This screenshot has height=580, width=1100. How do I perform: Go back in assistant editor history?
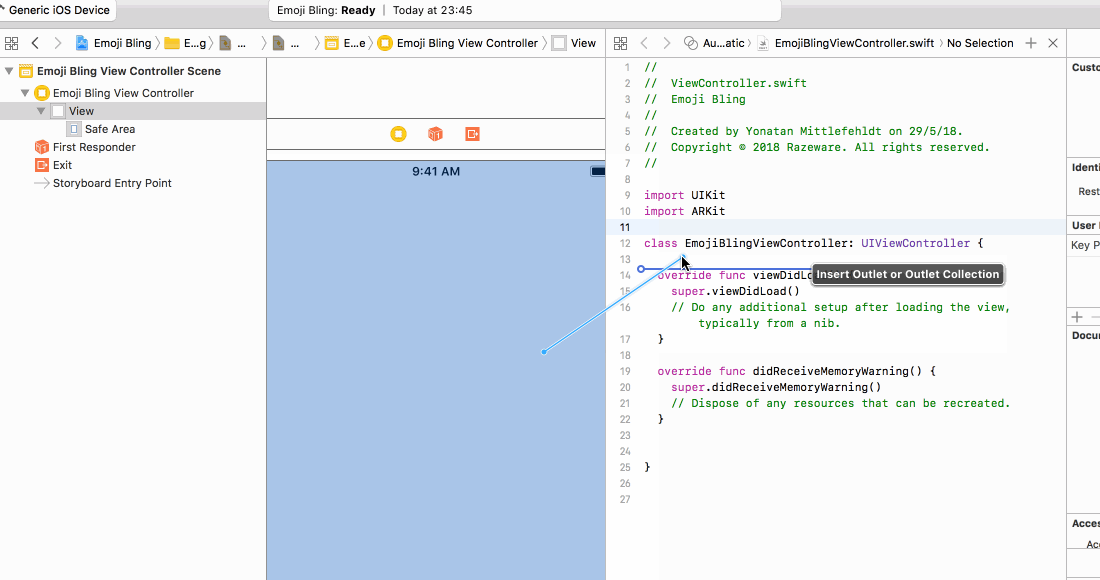644,43
